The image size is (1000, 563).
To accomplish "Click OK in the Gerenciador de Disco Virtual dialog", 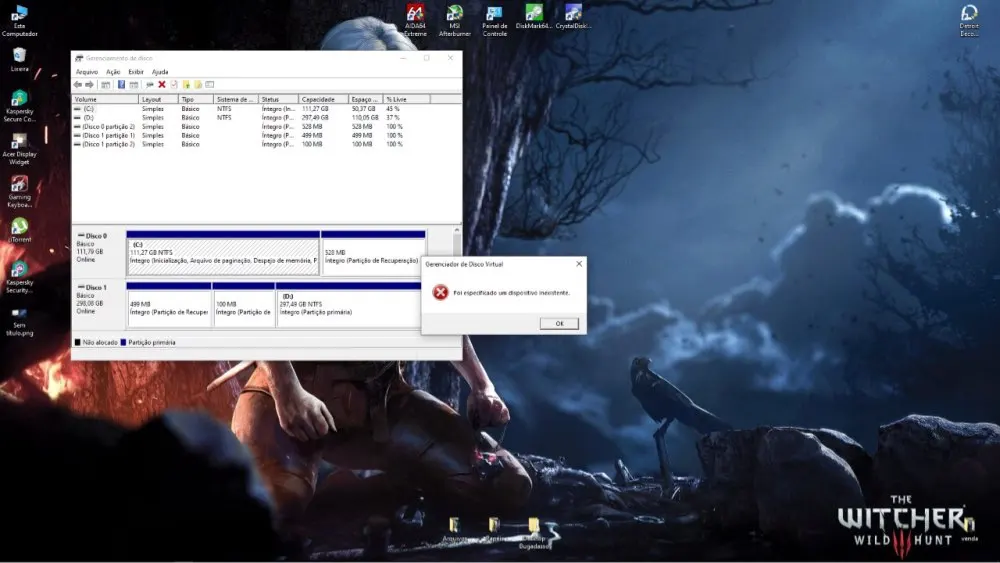I will (x=559, y=323).
